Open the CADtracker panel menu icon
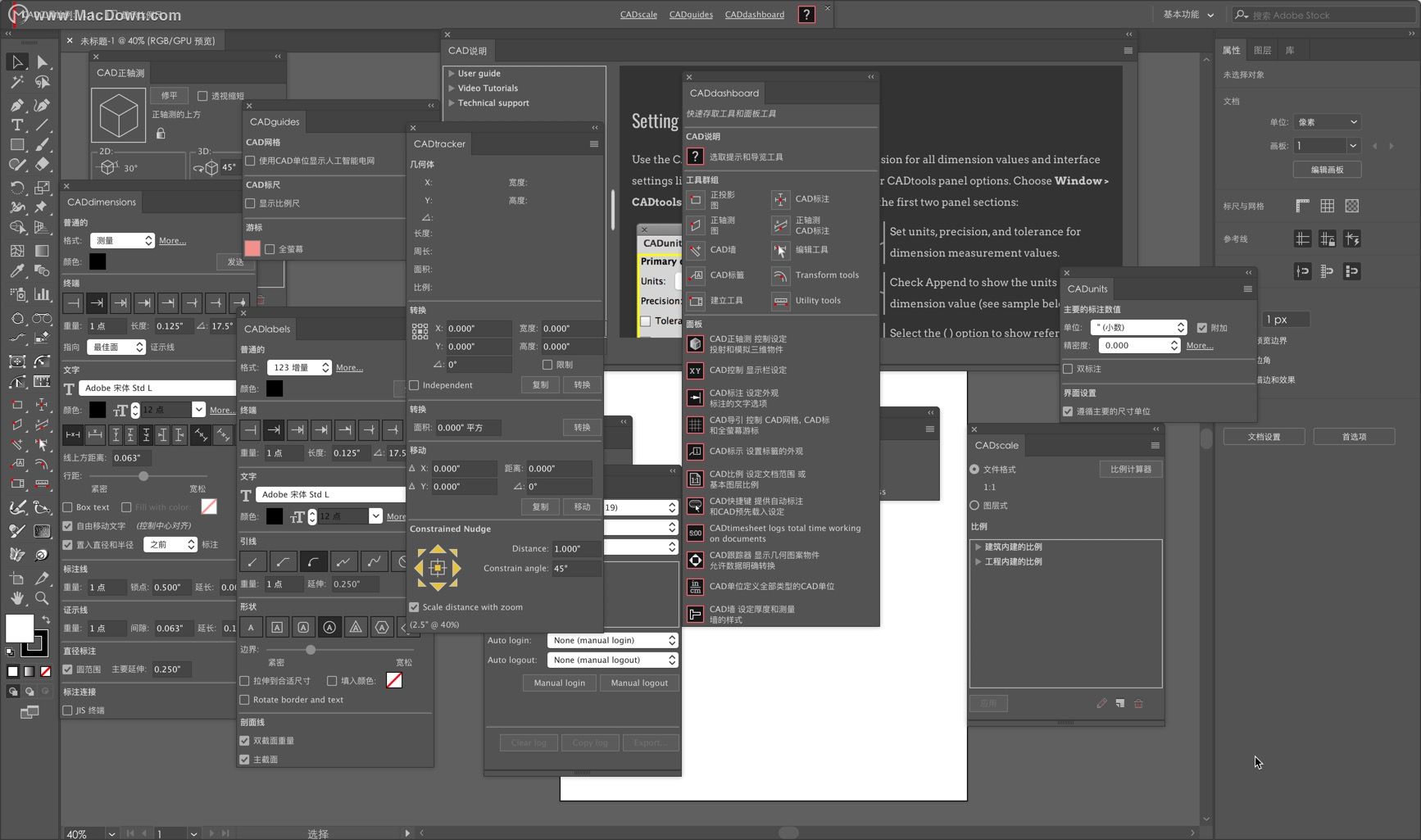 [x=594, y=143]
